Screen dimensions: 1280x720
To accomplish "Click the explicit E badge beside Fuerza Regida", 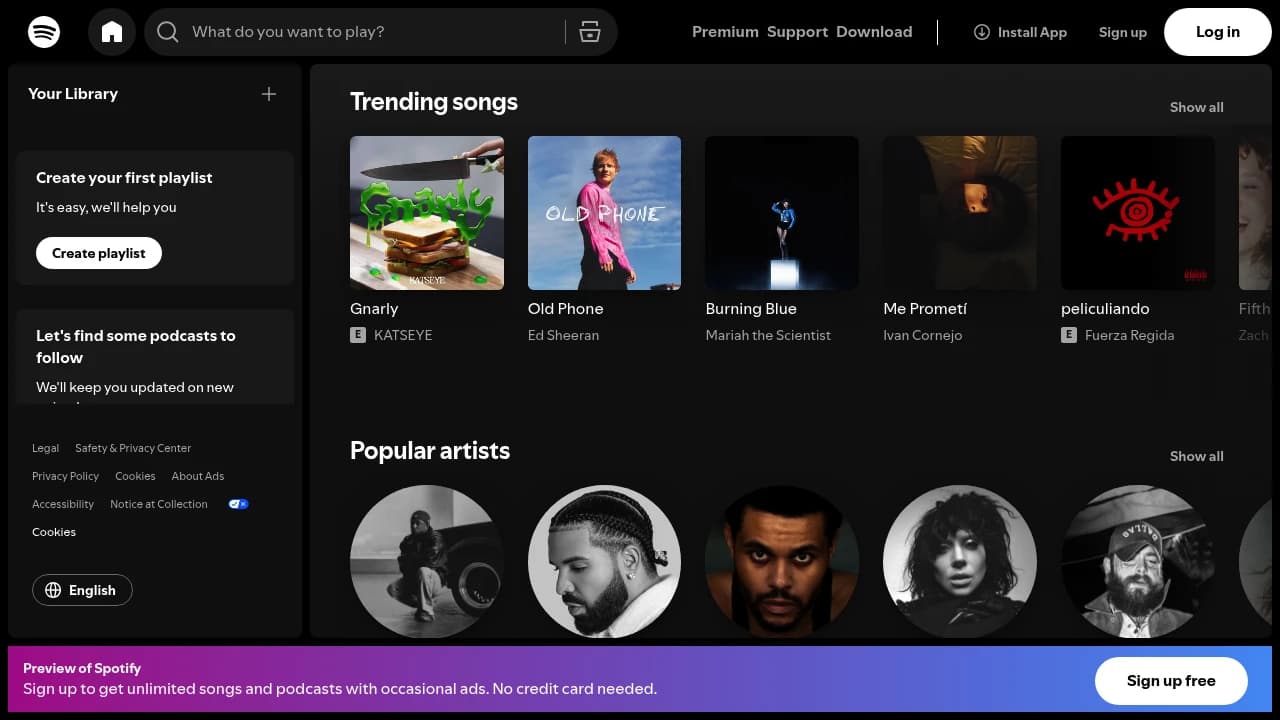I will pyautogui.click(x=1069, y=335).
